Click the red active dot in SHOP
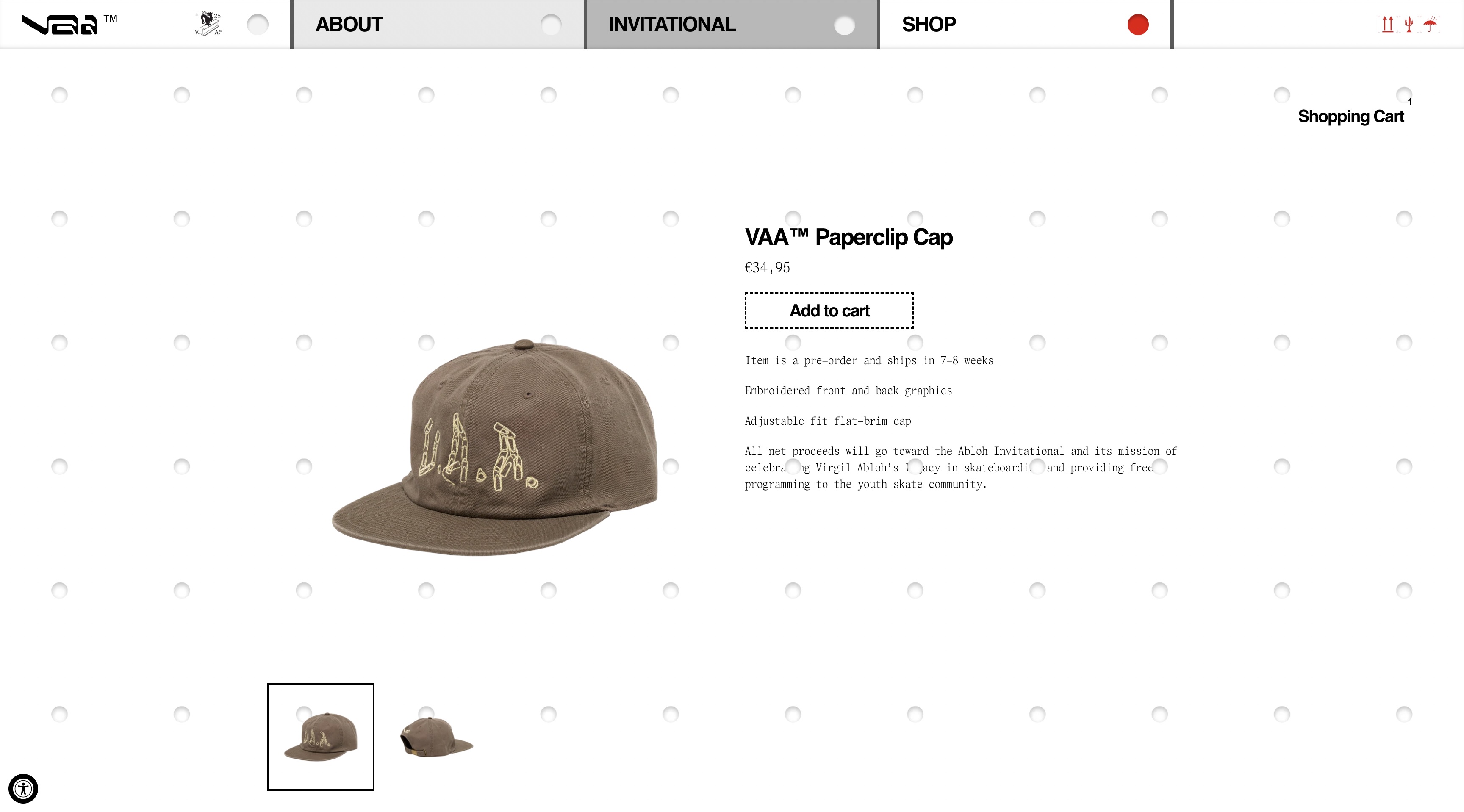The image size is (1464, 812). [1138, 25]
